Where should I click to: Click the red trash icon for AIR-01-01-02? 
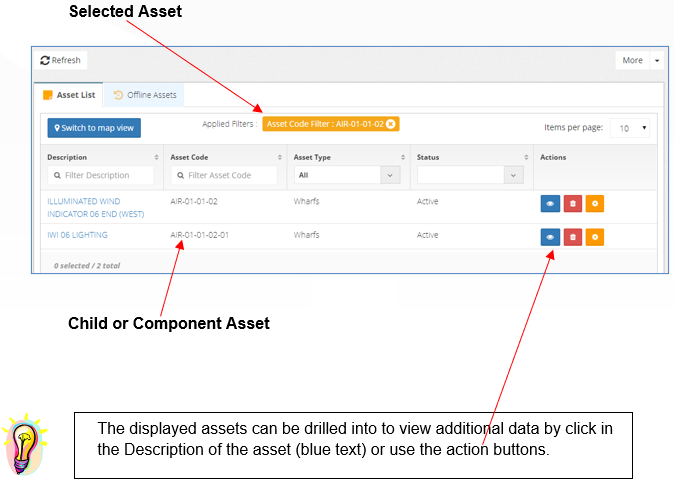pos(573,203)
